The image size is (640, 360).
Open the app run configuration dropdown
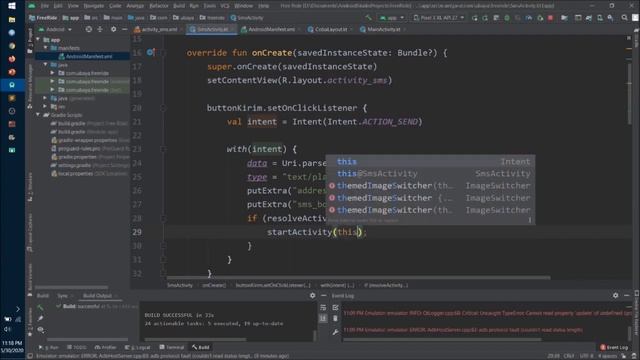pyautogui.click(x=391, y=18)
